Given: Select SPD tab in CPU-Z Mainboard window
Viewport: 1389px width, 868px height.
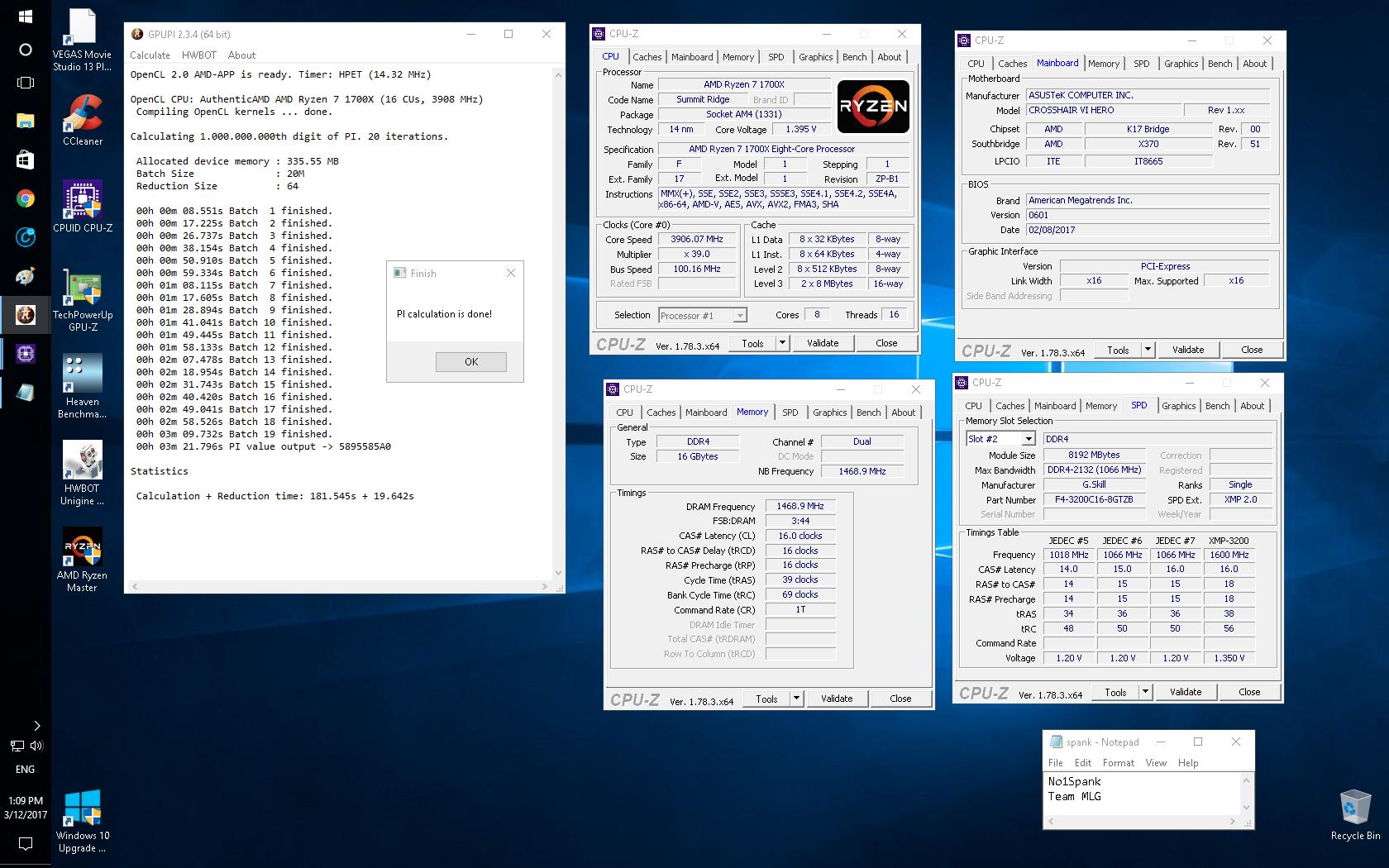Looking at the screenshot, I should point(1141,64).
